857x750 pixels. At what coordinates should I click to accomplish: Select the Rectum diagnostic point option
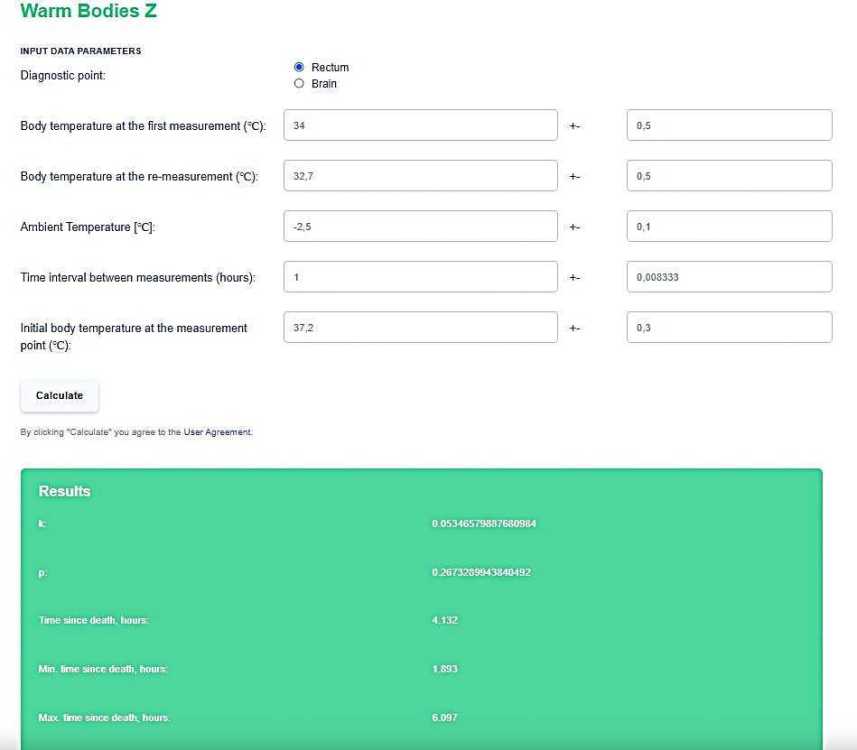pyautogui.click(x=299, y=67)
